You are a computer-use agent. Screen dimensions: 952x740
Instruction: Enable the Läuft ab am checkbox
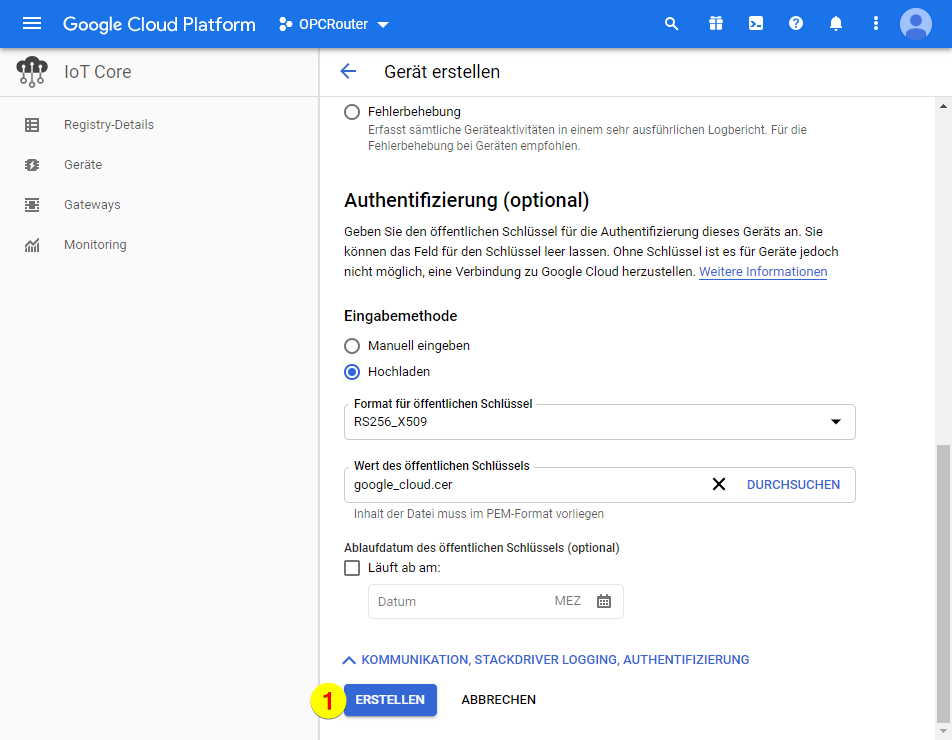[x=352, y=568]
